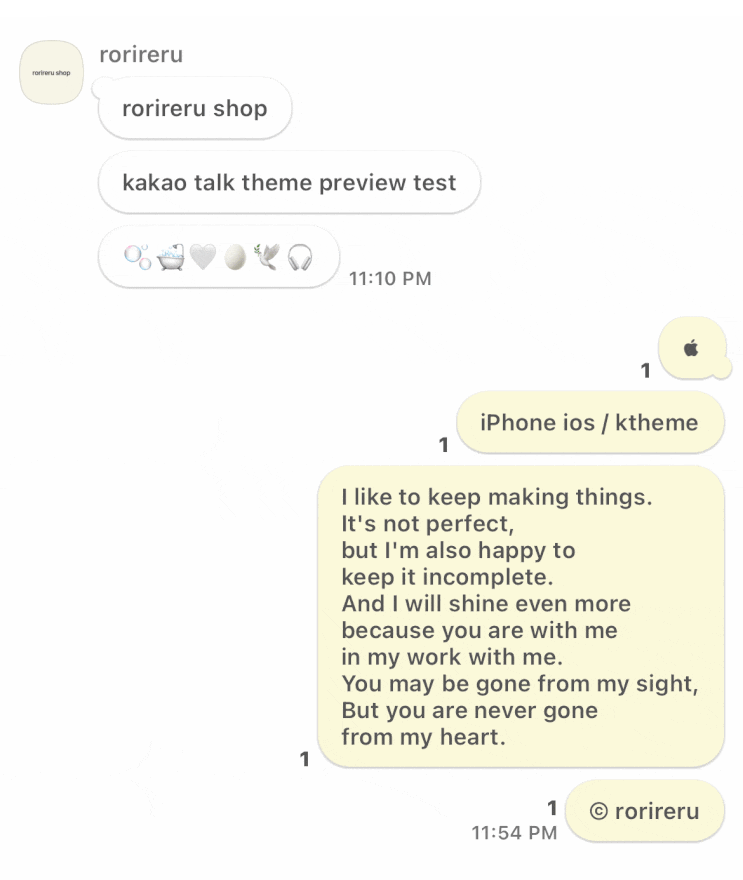Select the '© rorireru' message bubble
Image resolution: width=743 pixels, height=880 pixels.
pyautogui.click(x=645, y=811)
